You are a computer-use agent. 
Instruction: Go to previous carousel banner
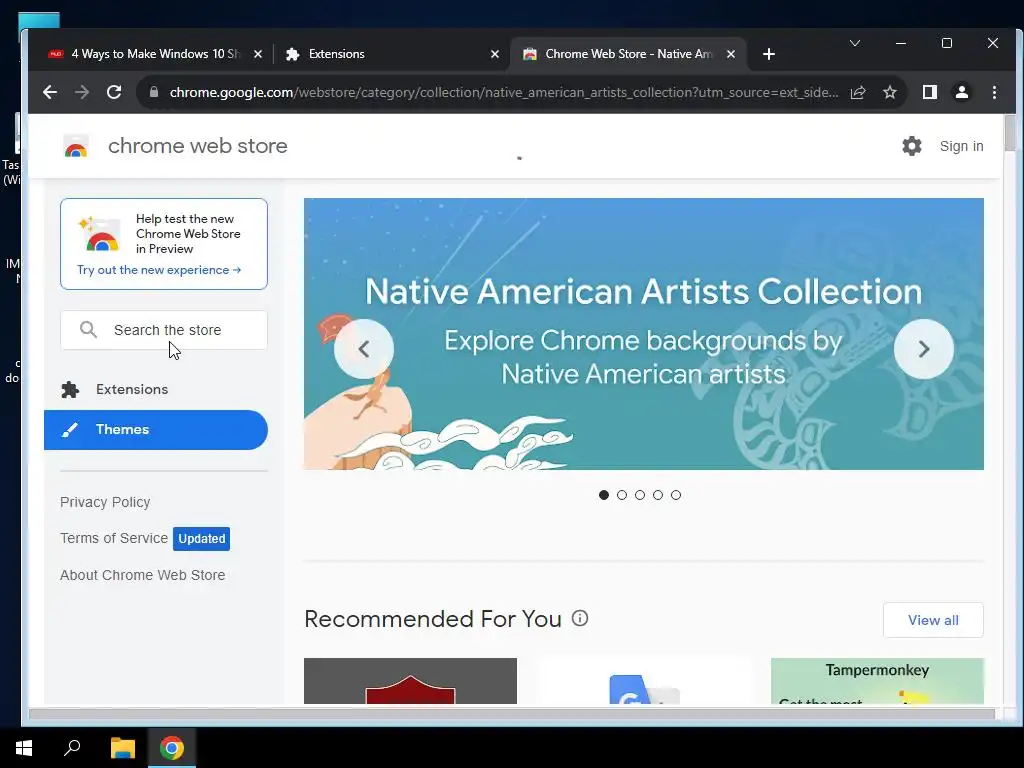[x=364, y=349]
